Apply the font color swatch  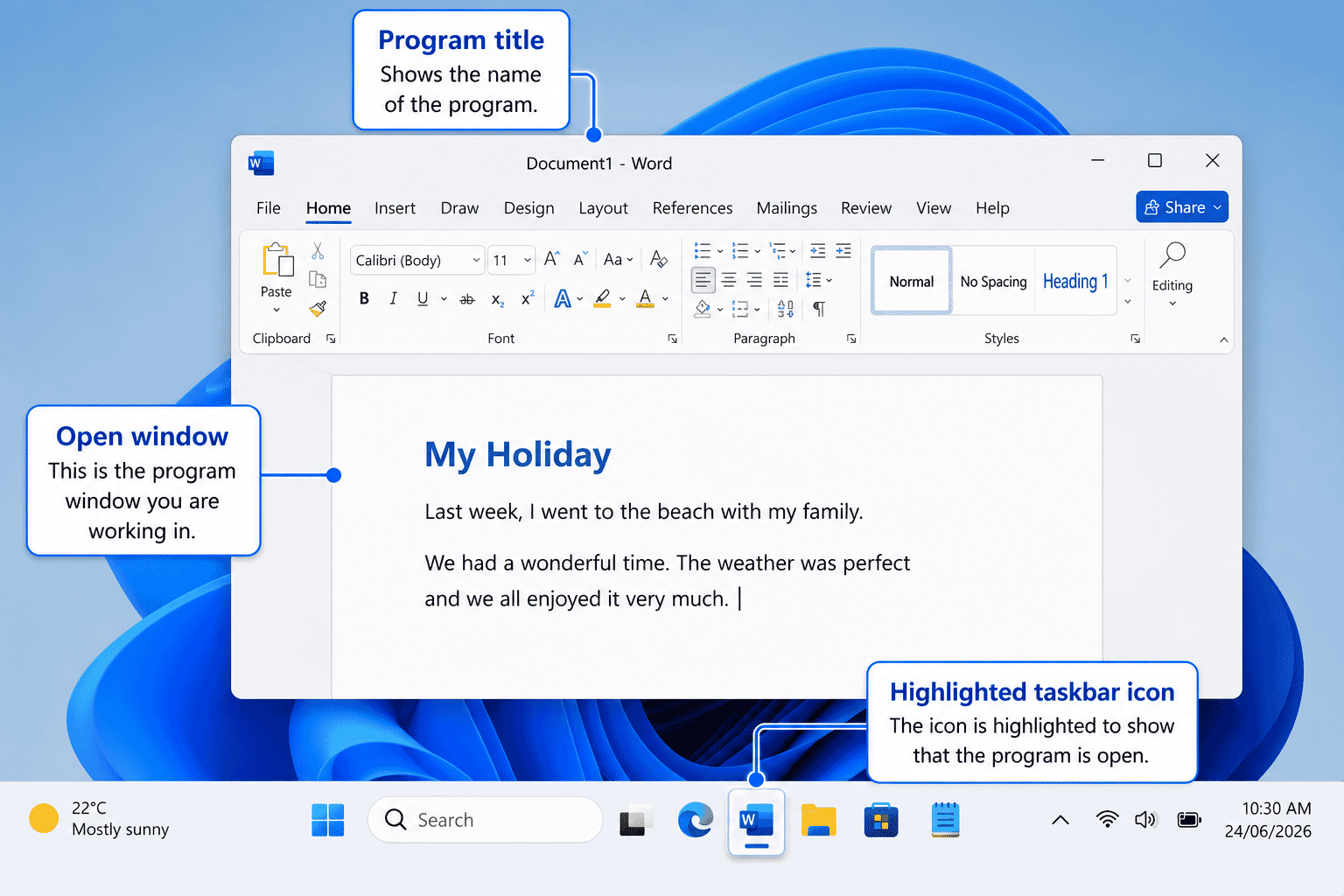coord(646,299)
